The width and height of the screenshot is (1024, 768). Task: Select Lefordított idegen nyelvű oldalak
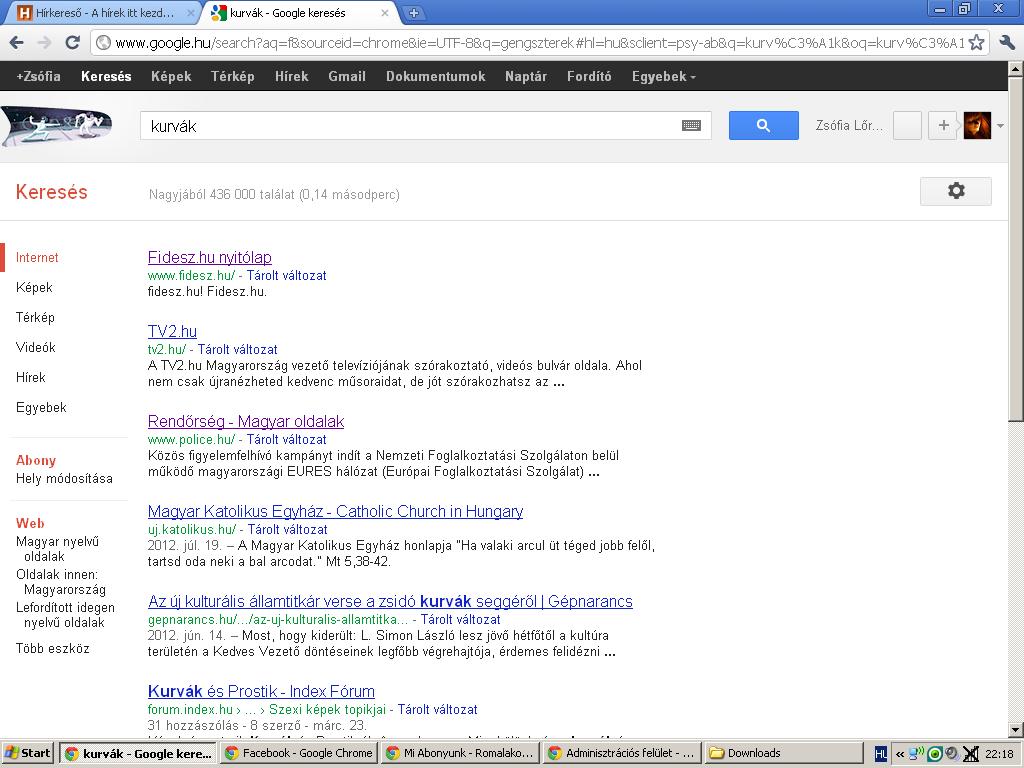65,615
